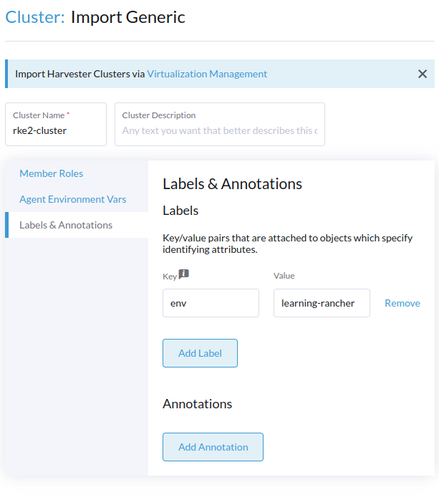The height and width of the screenshot is (500, 439).
Task: Click the Add Label button
Action: coord(200,353)
